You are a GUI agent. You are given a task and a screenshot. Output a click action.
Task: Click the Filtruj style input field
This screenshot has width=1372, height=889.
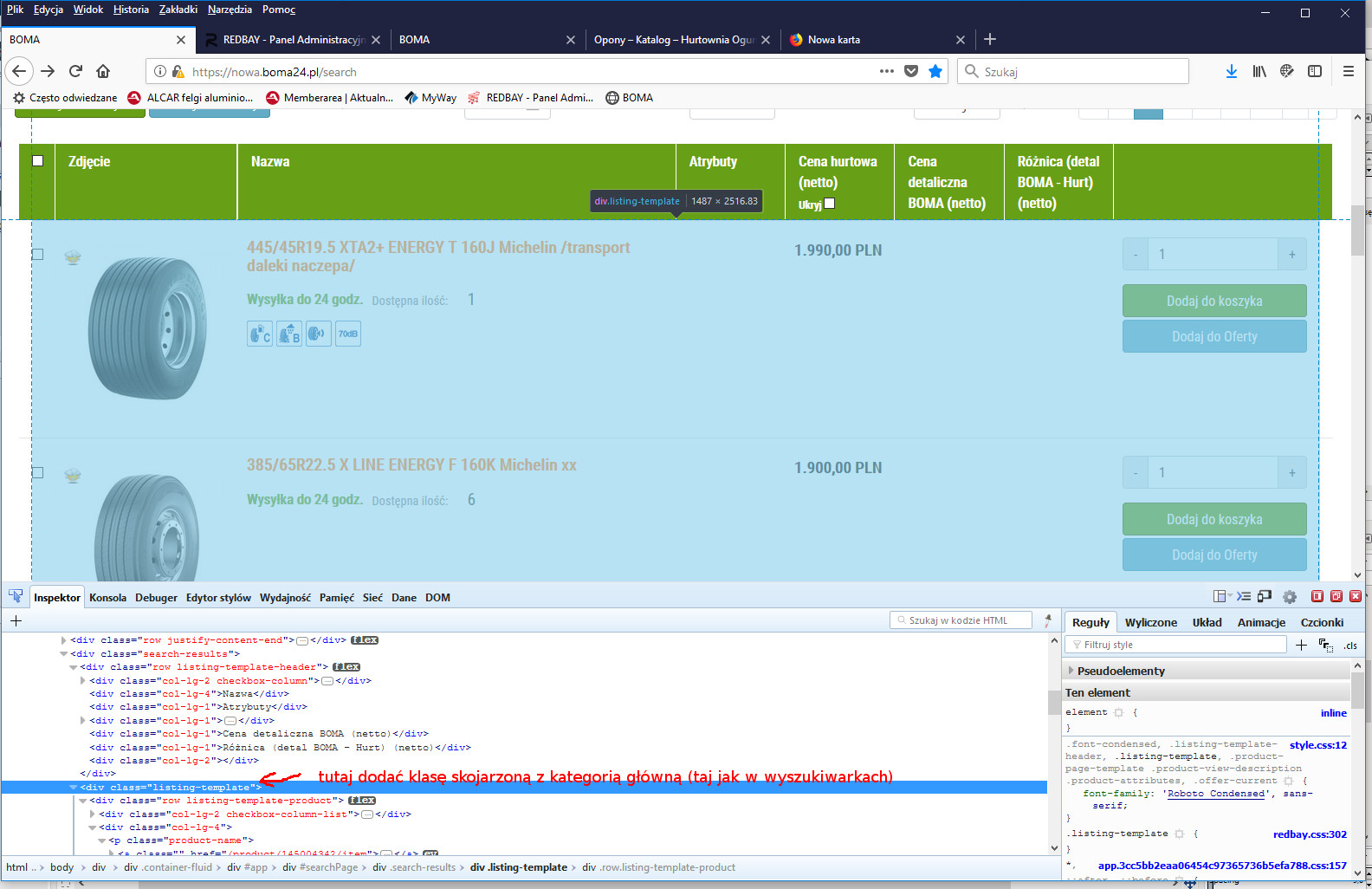pyautogui.click(x=1178, y=645)
